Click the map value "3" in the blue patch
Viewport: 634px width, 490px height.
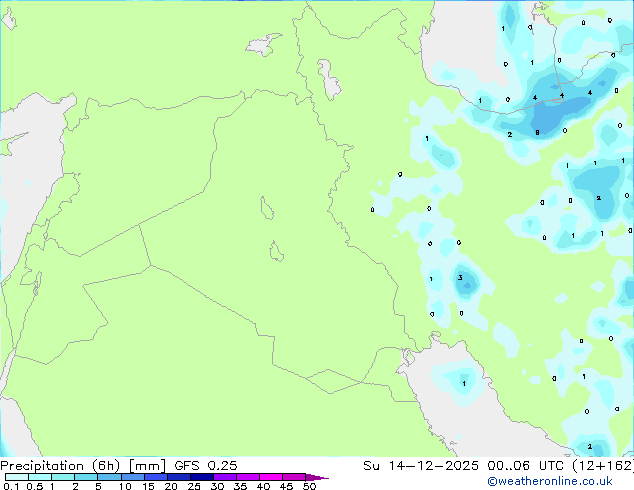[x=460, y=277]
